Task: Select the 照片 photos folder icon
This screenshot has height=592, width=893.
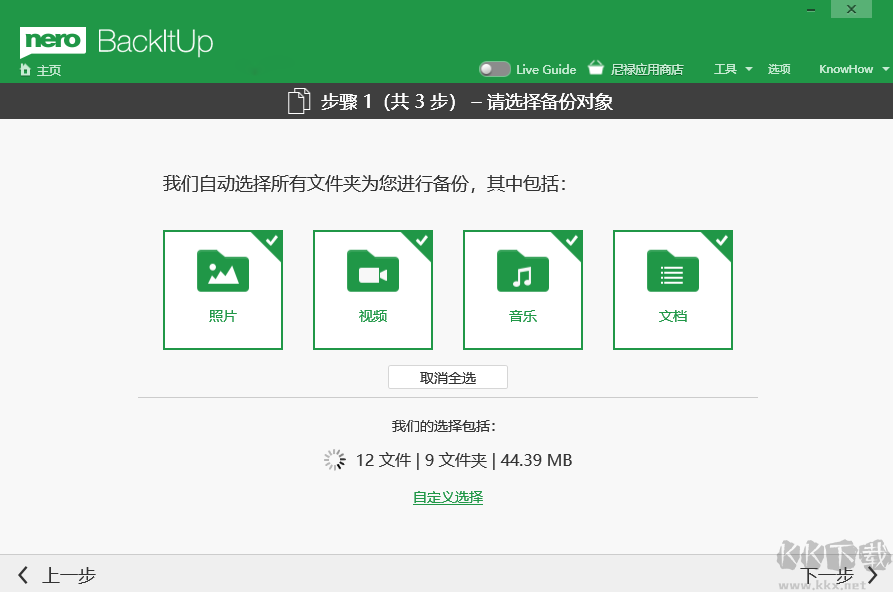Action: click(222, 272)
